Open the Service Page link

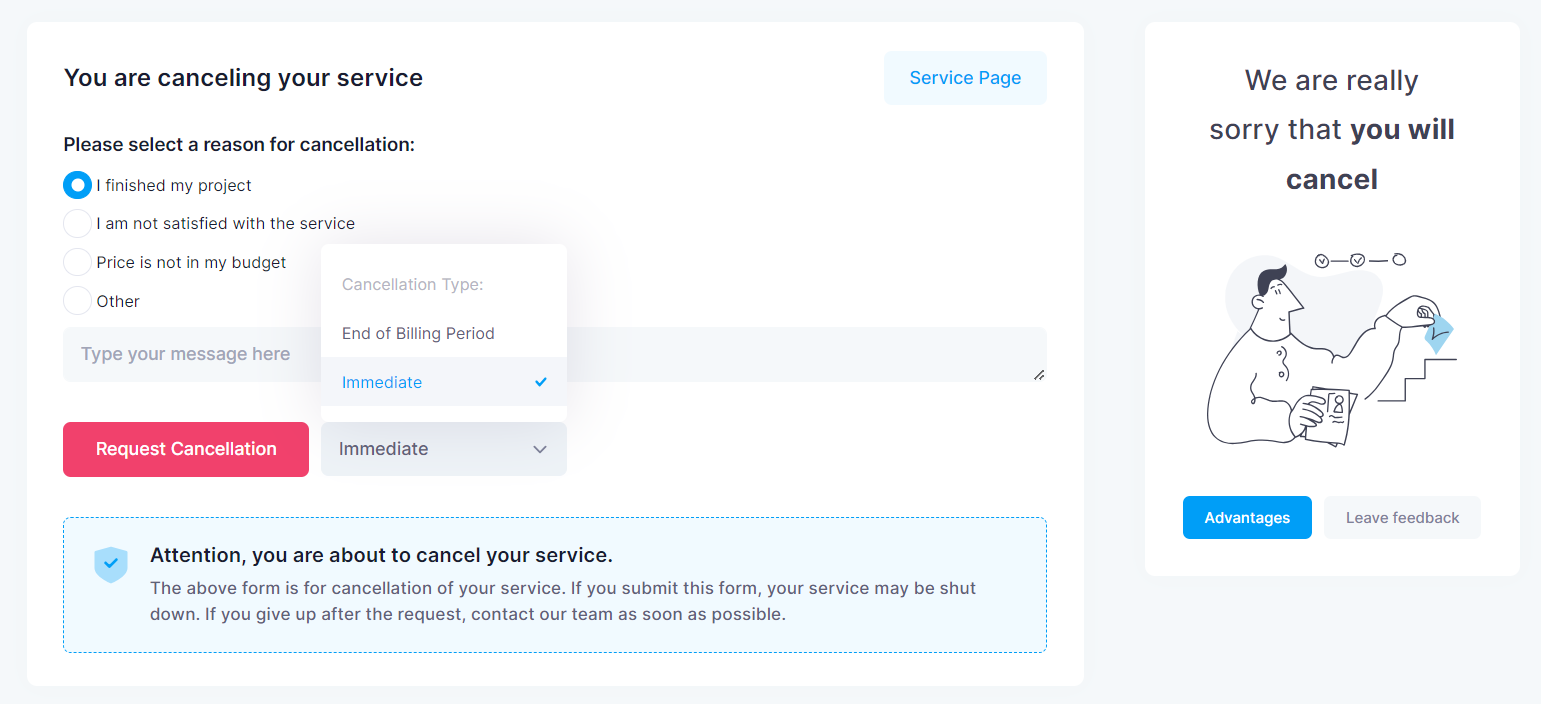(x=965, y=78)
